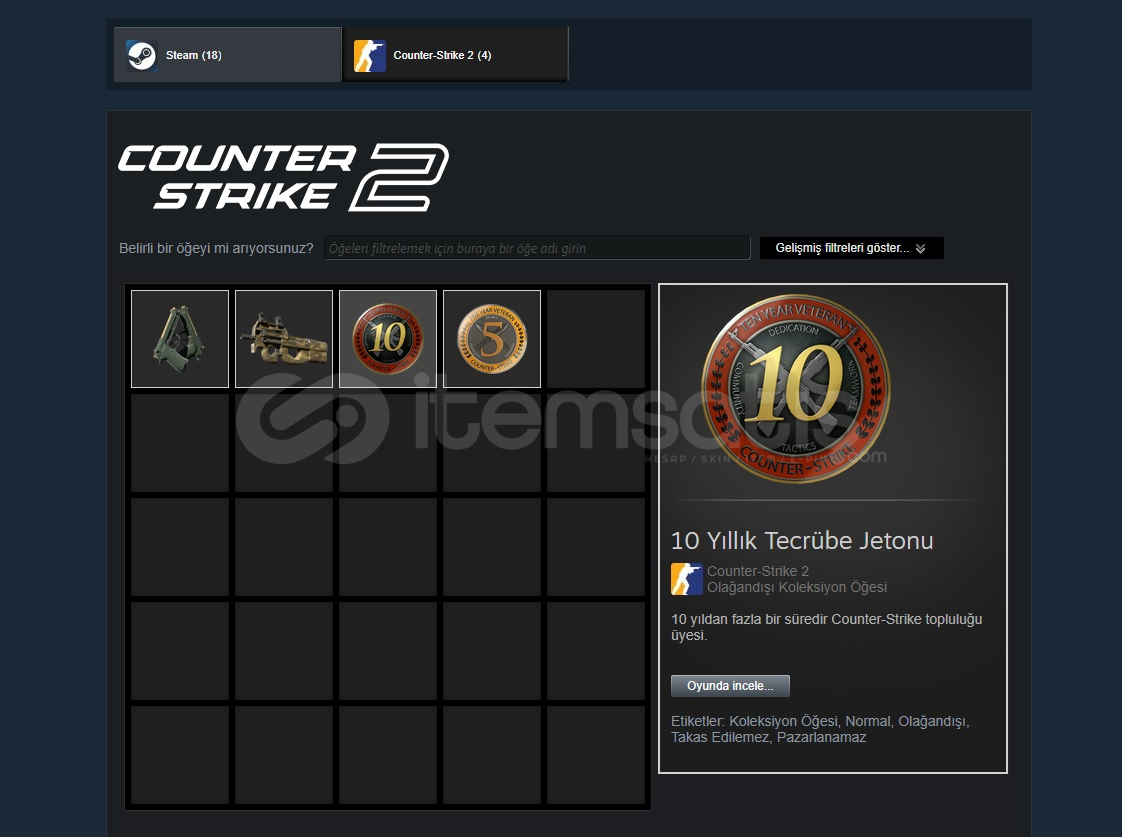This screenshot has height=837, width=1122.
Task: Click the empty slot below the pistol item
Action: [180, 443]
